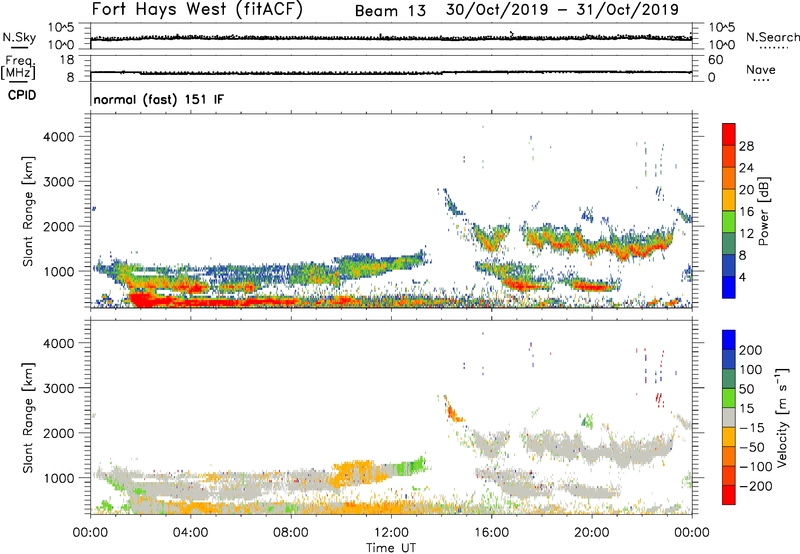Click the Power panel 'Slant Range [km]' axis label
Screen dimensions: 800x554
pyautogui.click(x=28, y=211)
